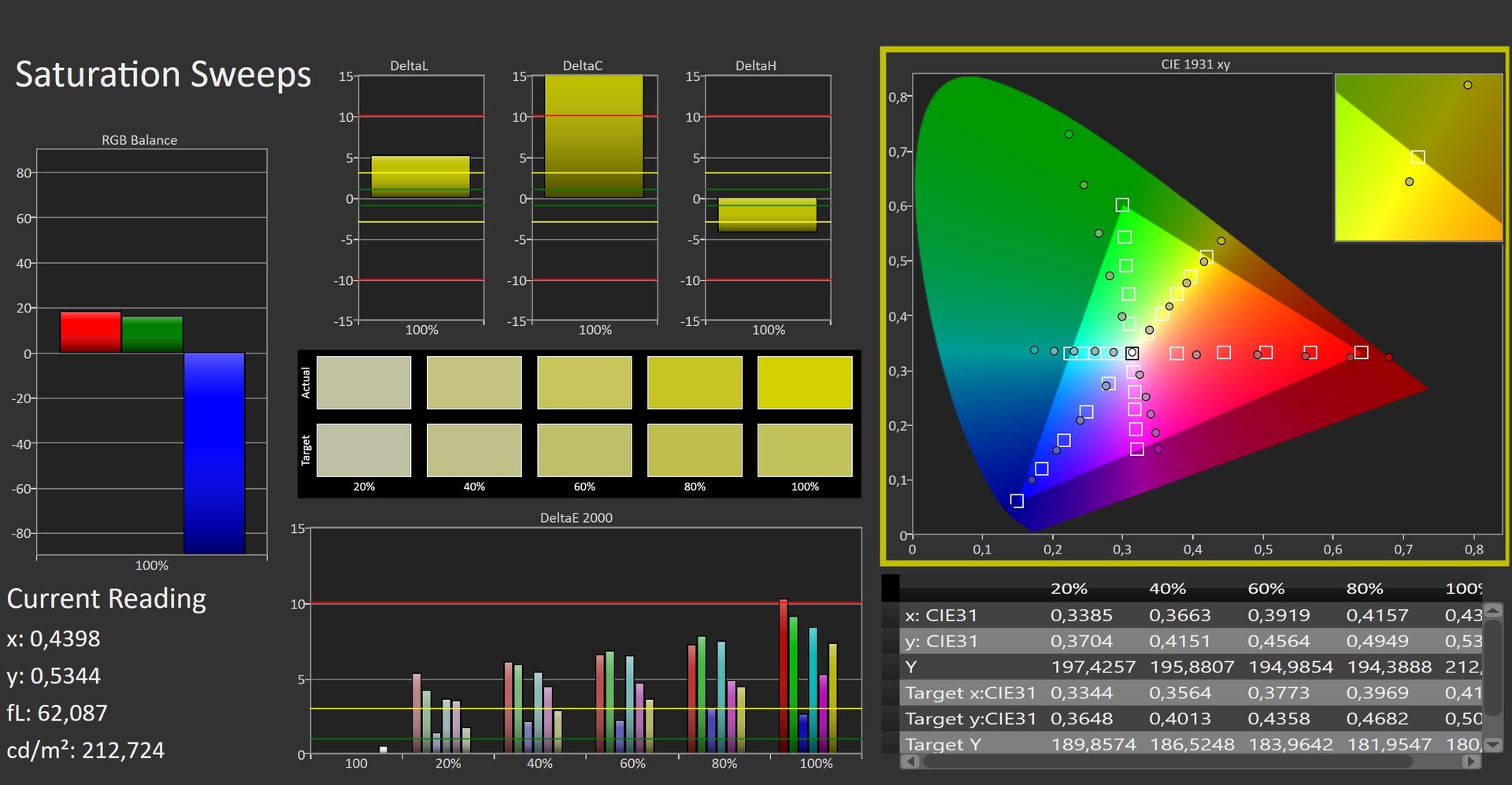Click the DeltaH chart bar
The height and width of the screenshot is (785, 1512).
coord(767,214)
